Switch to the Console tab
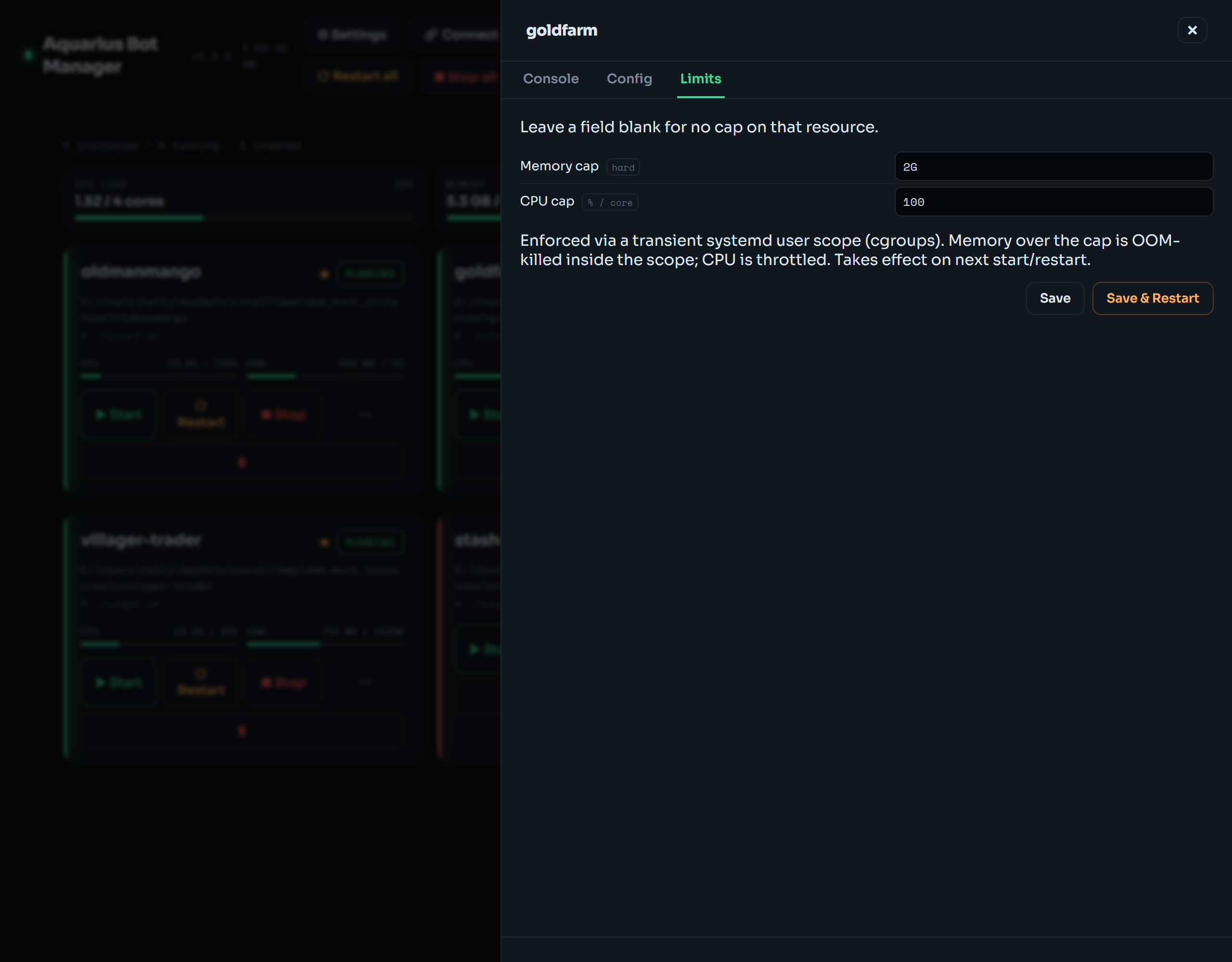This screenshot has height=962, width=1232. pyautogui.click(x=551, y=79)
